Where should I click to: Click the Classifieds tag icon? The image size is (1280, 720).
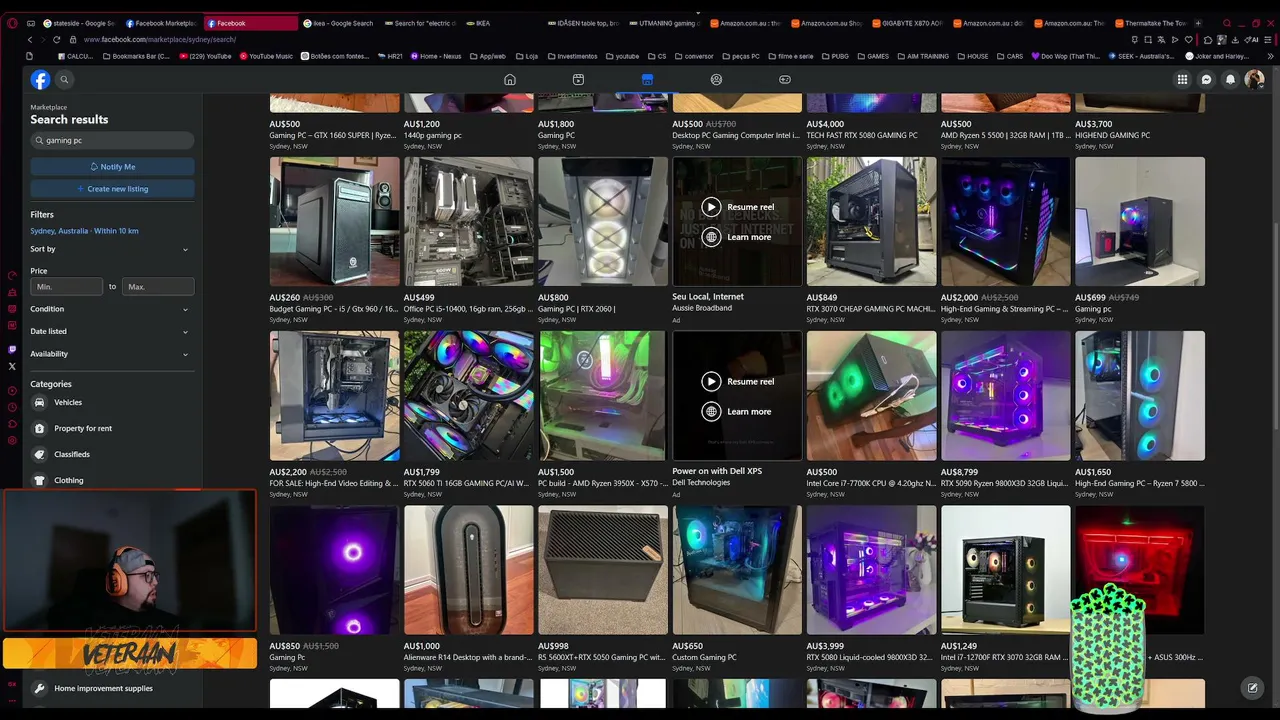(x=39, y=454)
